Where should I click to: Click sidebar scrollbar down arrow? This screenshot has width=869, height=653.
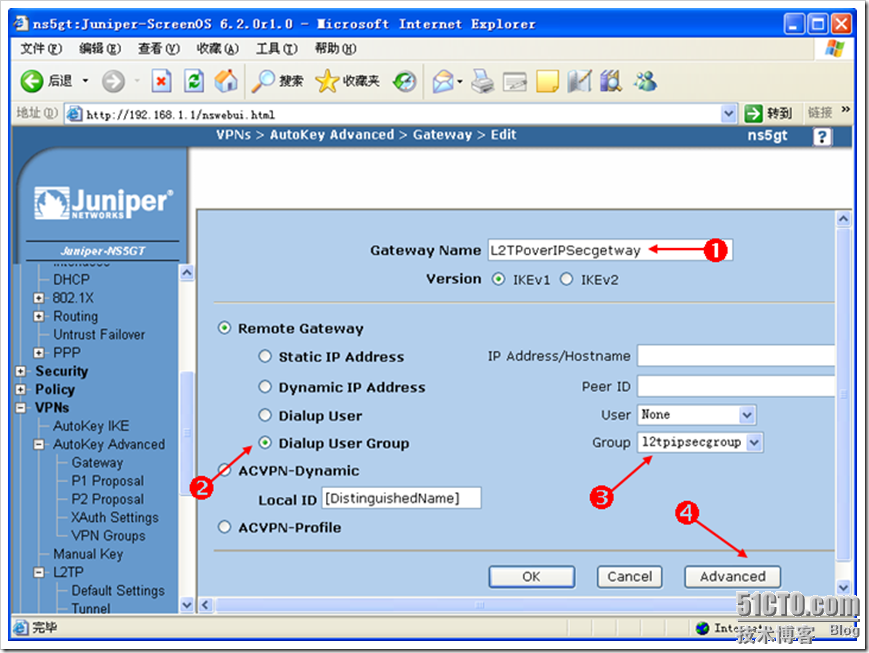click(x=187, y=605)
